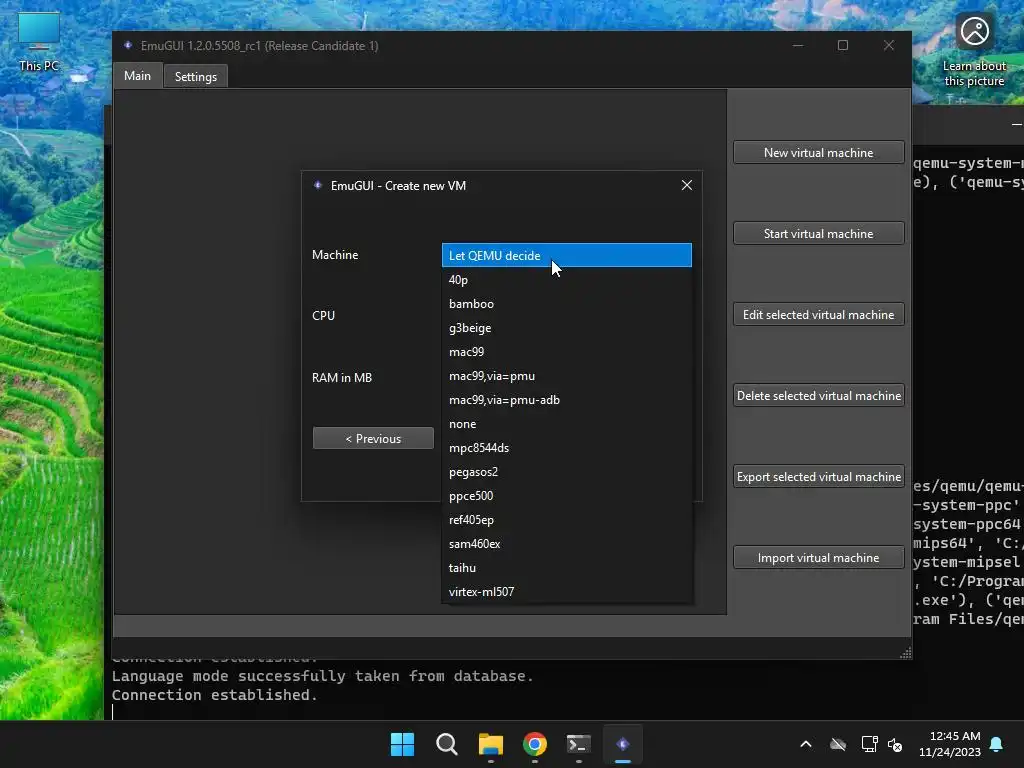Choose mac99 in the dropdown list

566,352
